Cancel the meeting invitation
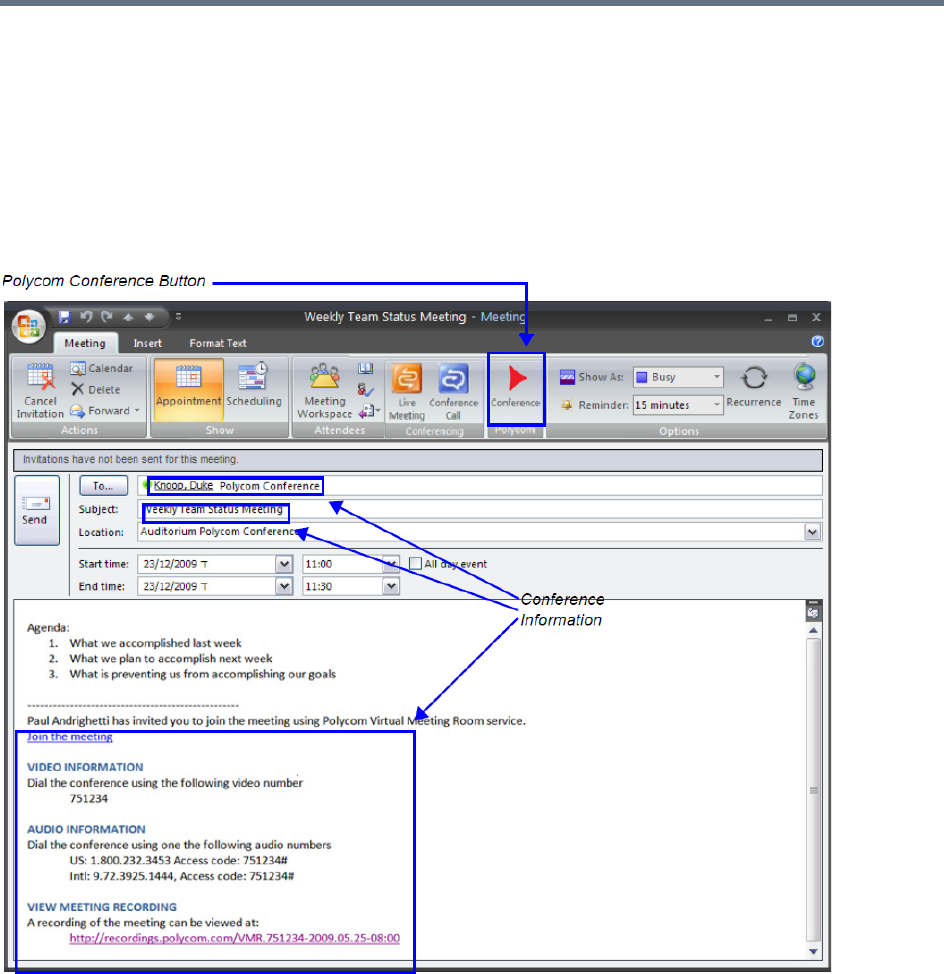 pos(40,391)
